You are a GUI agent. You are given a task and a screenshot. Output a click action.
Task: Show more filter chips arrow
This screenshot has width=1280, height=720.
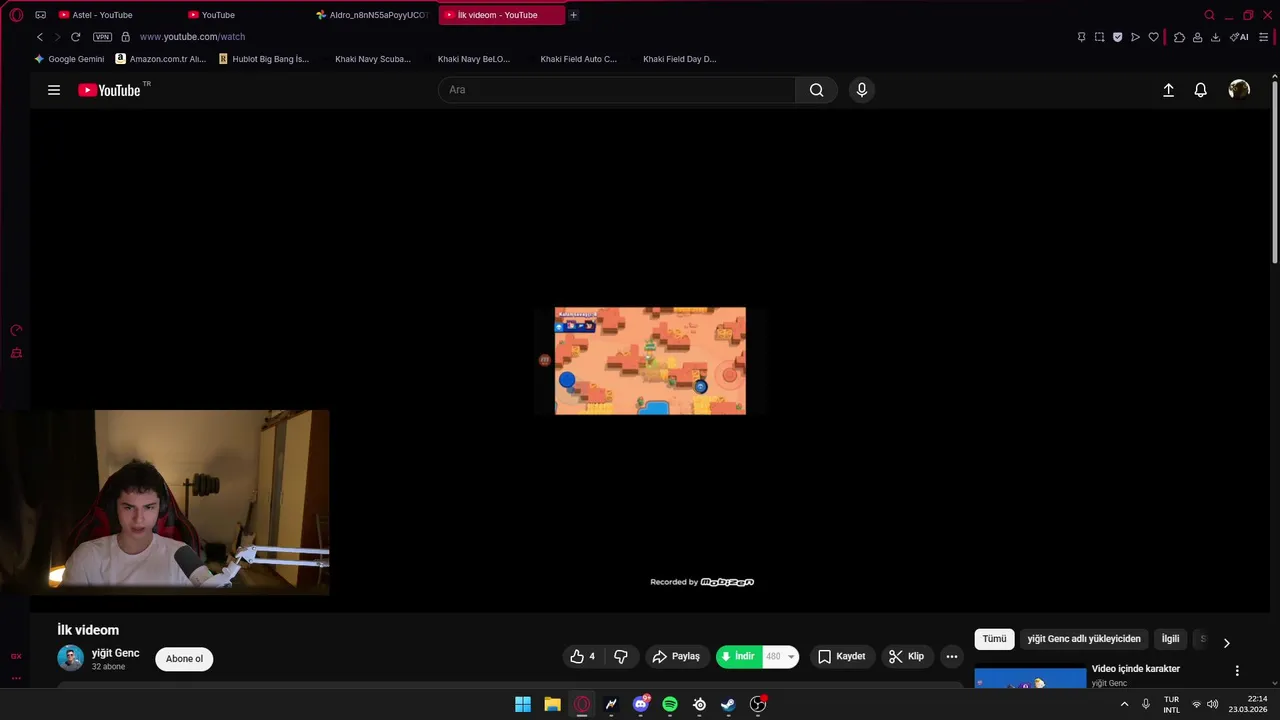click(1227, 643)
